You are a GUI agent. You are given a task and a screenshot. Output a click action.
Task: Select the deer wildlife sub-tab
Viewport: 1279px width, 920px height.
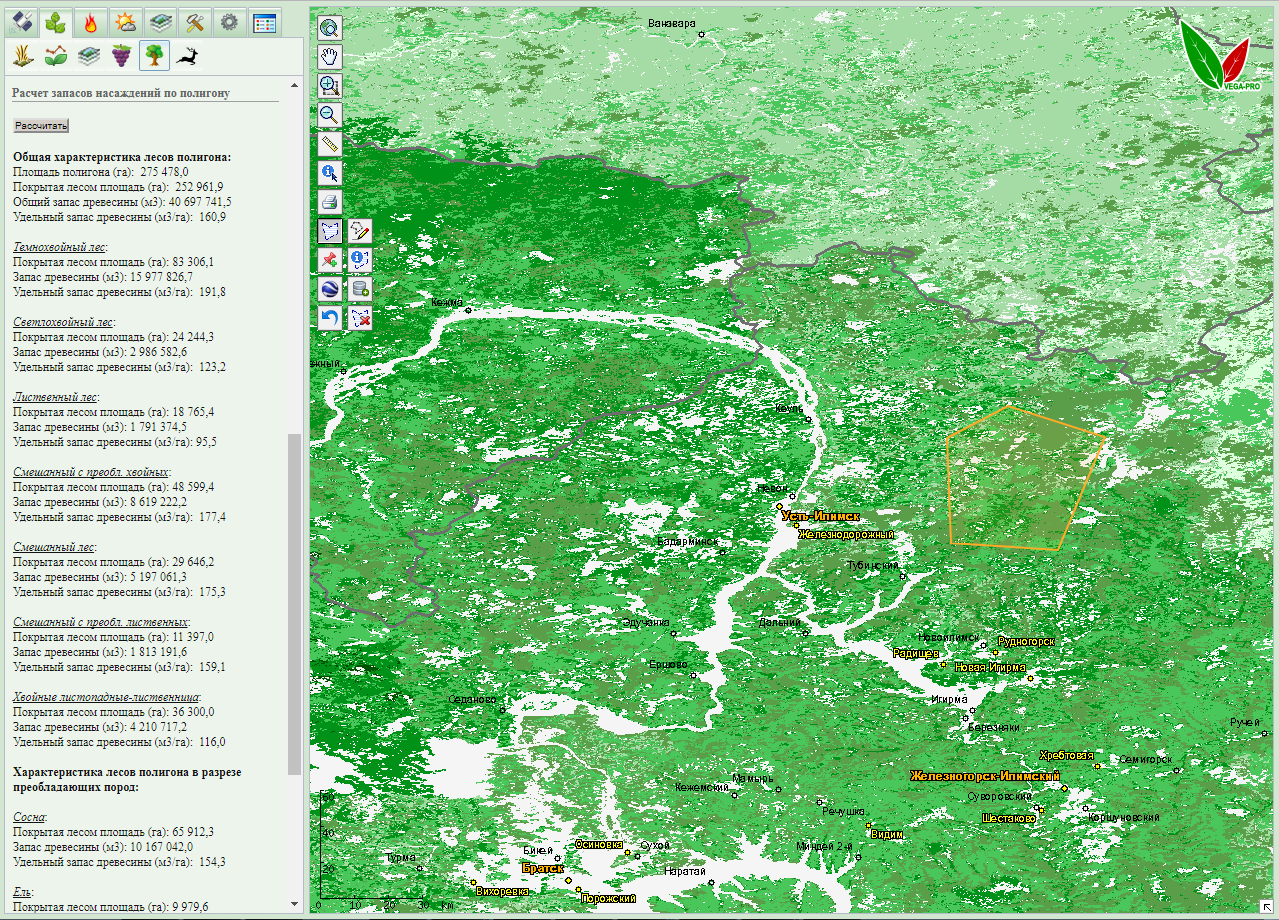pyautogui.click(x=187, y=56)
